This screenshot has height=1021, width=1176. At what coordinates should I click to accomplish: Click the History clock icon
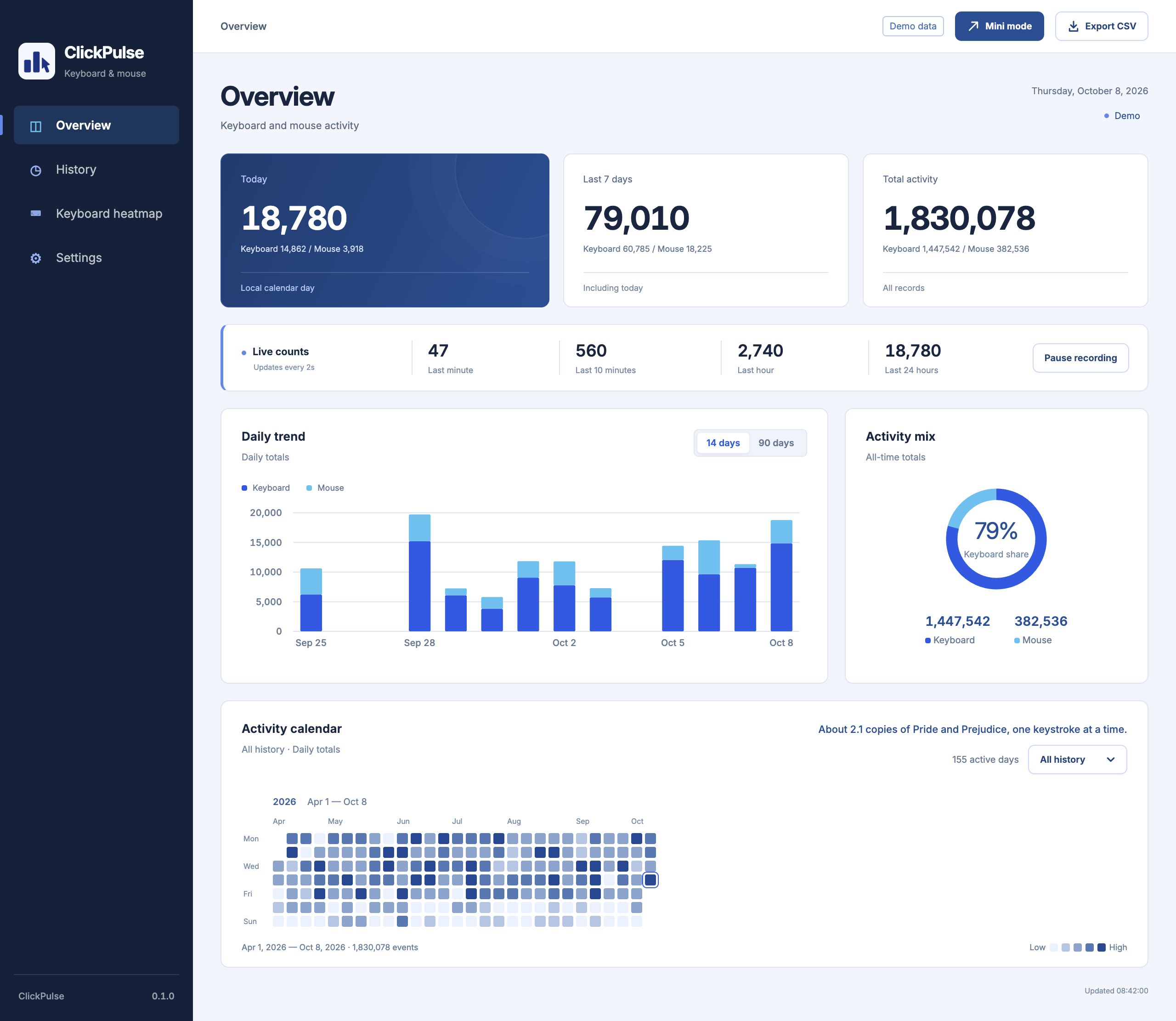click(36, 170)
